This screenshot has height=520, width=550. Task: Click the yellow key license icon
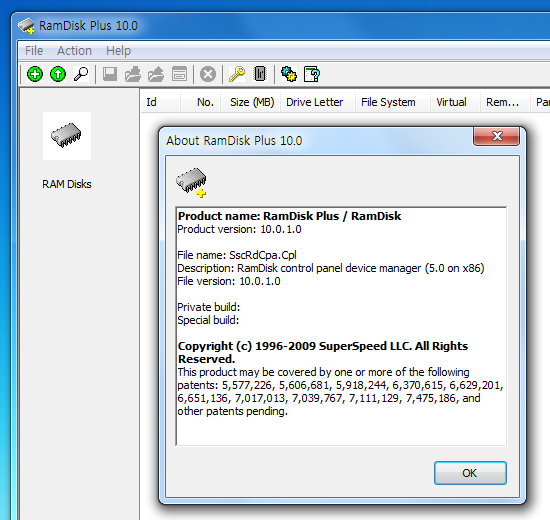(237, 74)
